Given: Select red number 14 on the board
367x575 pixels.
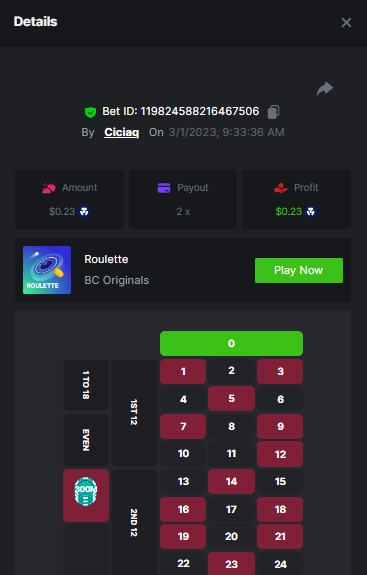Looking at the screenshot, I should click(x=231, y=481).
